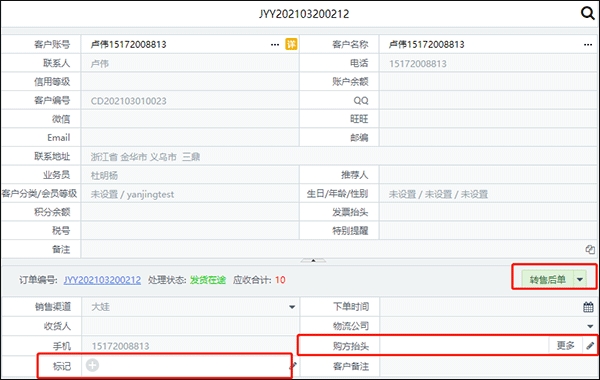
Task: Click the 客户名称 field
Action: (x=488, y=44)
